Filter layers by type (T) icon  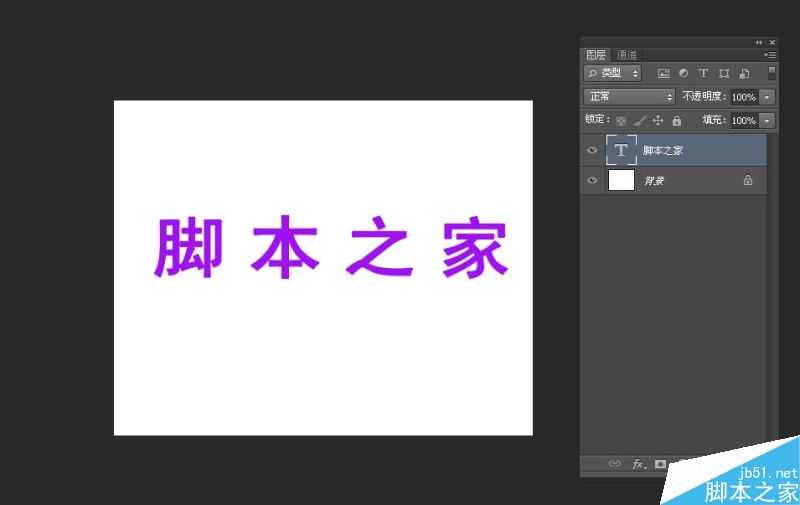[704, 73]
